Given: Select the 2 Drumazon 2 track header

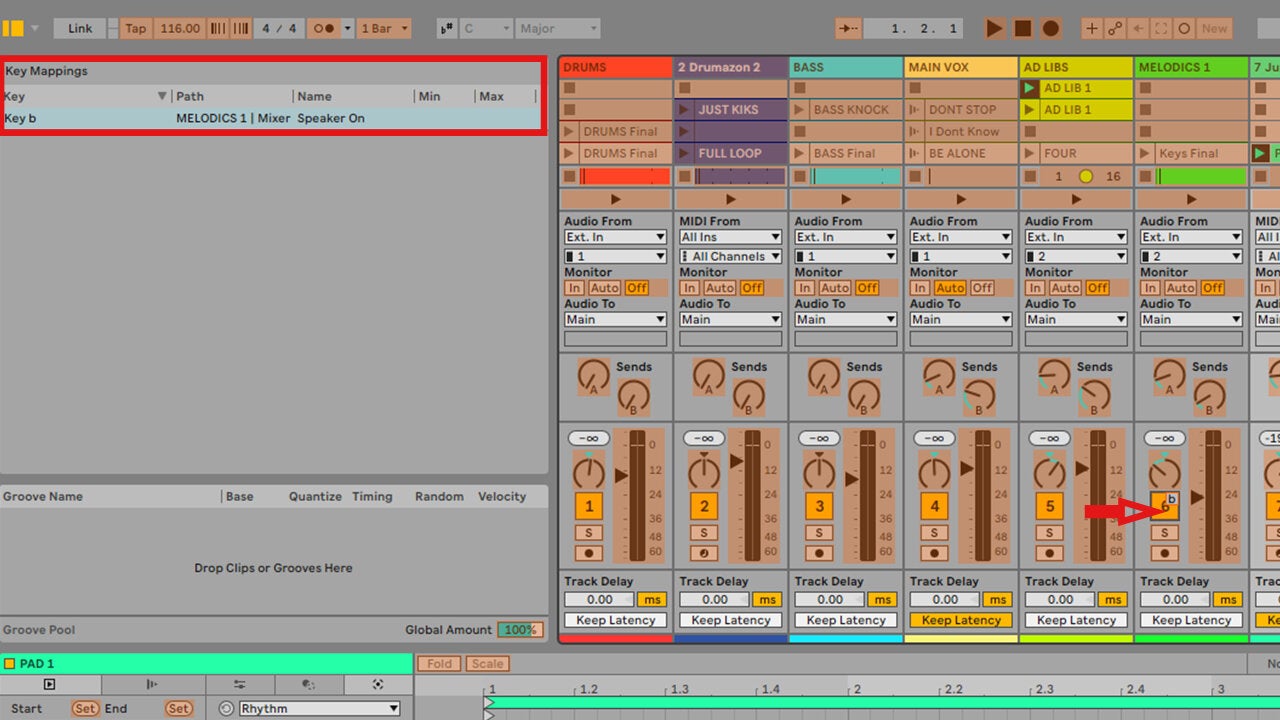Looking at the screenshot, I should pos(730,67).
